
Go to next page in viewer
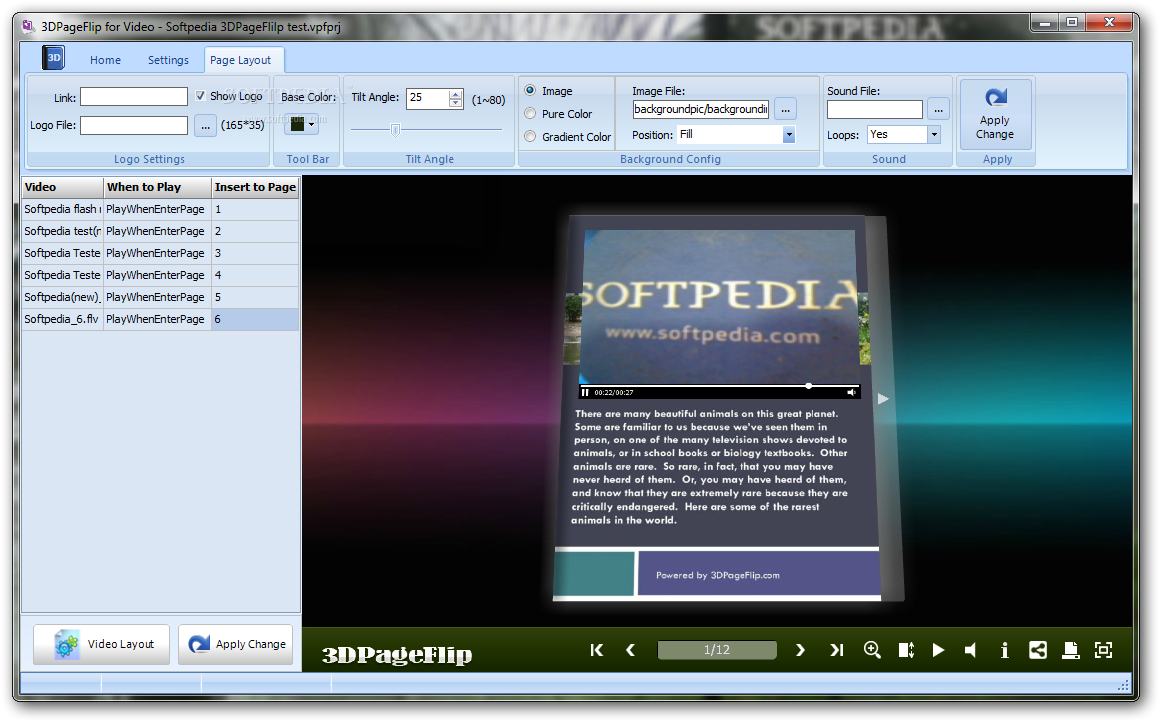(800, 650)
